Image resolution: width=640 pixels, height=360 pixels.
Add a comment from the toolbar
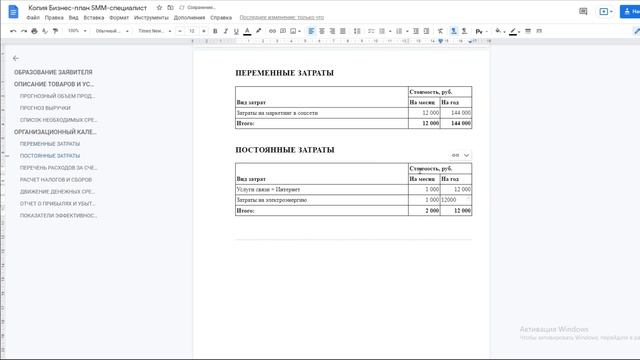(283, 31)
